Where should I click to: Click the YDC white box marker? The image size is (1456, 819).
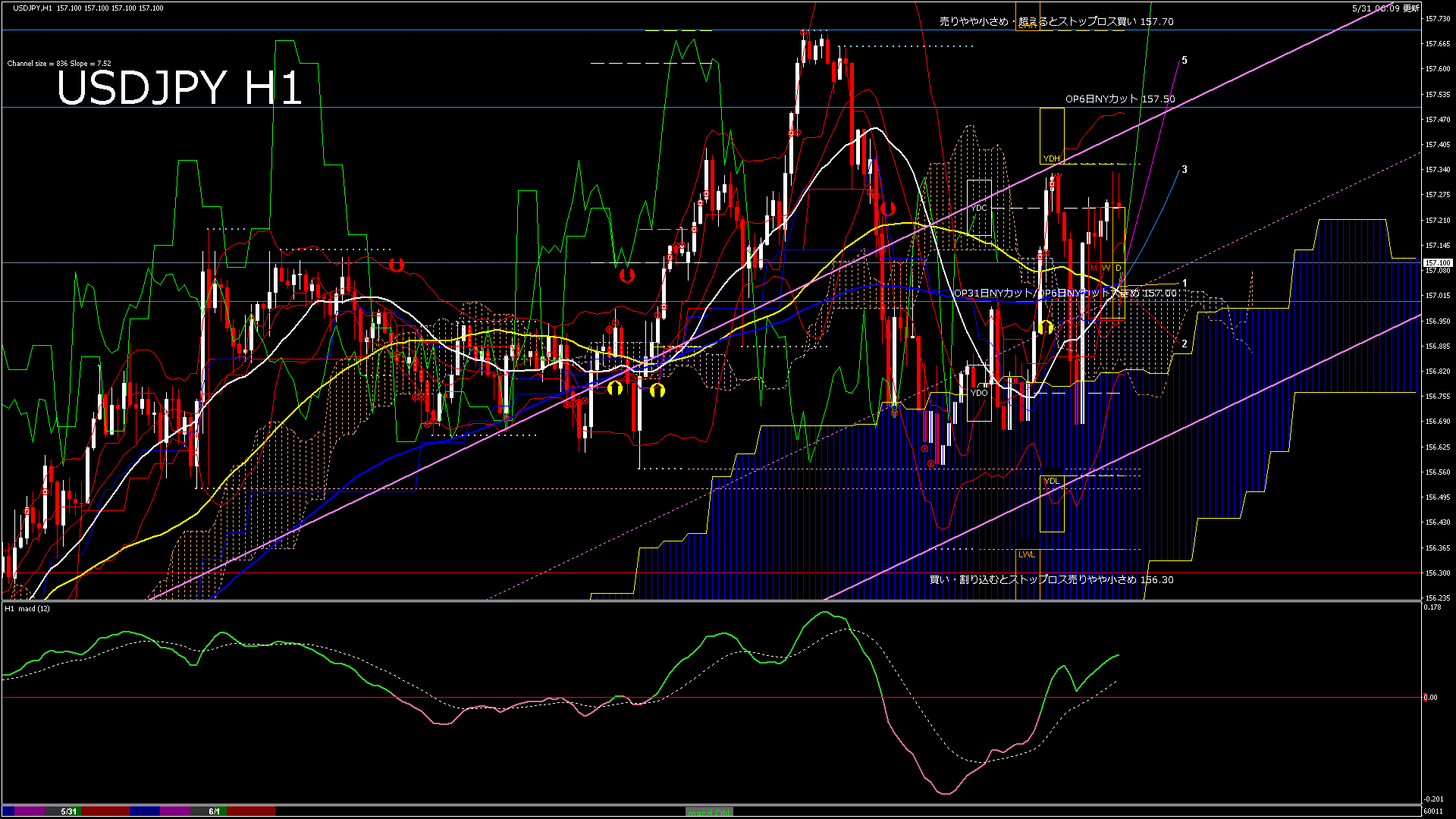pyautogui.click(x=979, y=208)
